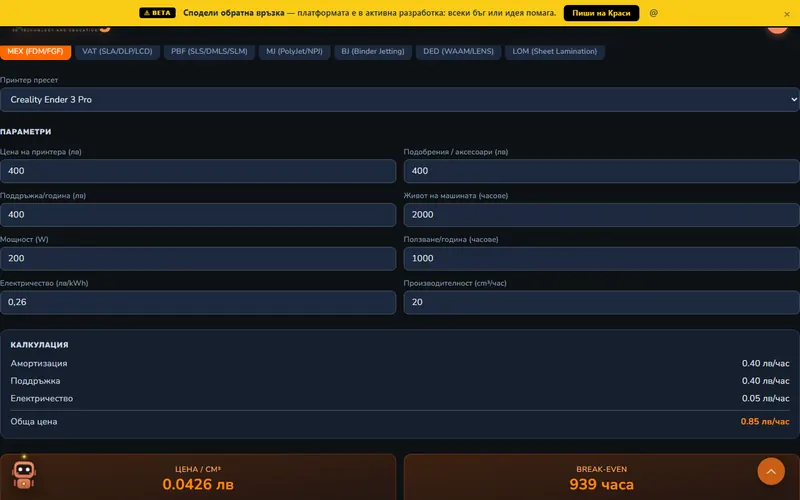Screen dimensions: 800x500
Task: Open the robot assistant chat icon
Action: point(23,474)
